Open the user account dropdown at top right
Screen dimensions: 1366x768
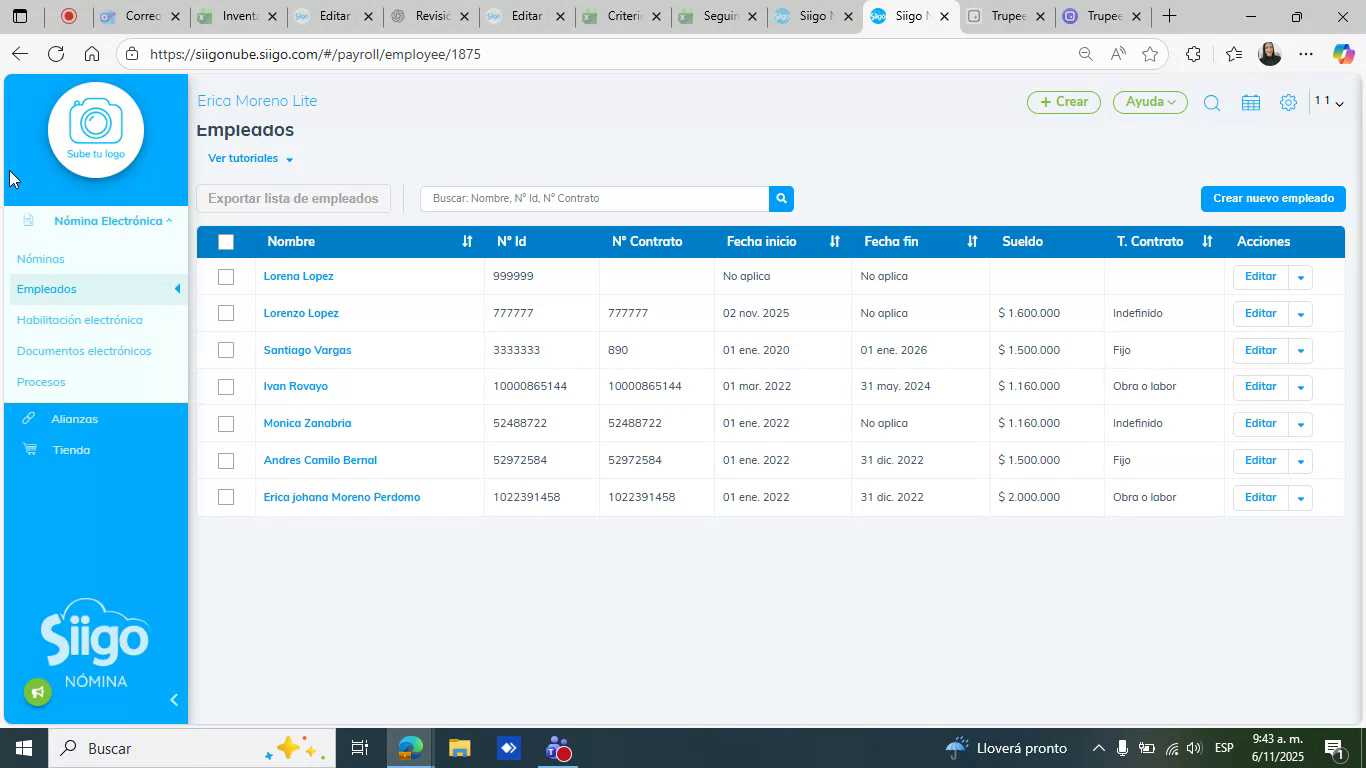(1329, 102)
